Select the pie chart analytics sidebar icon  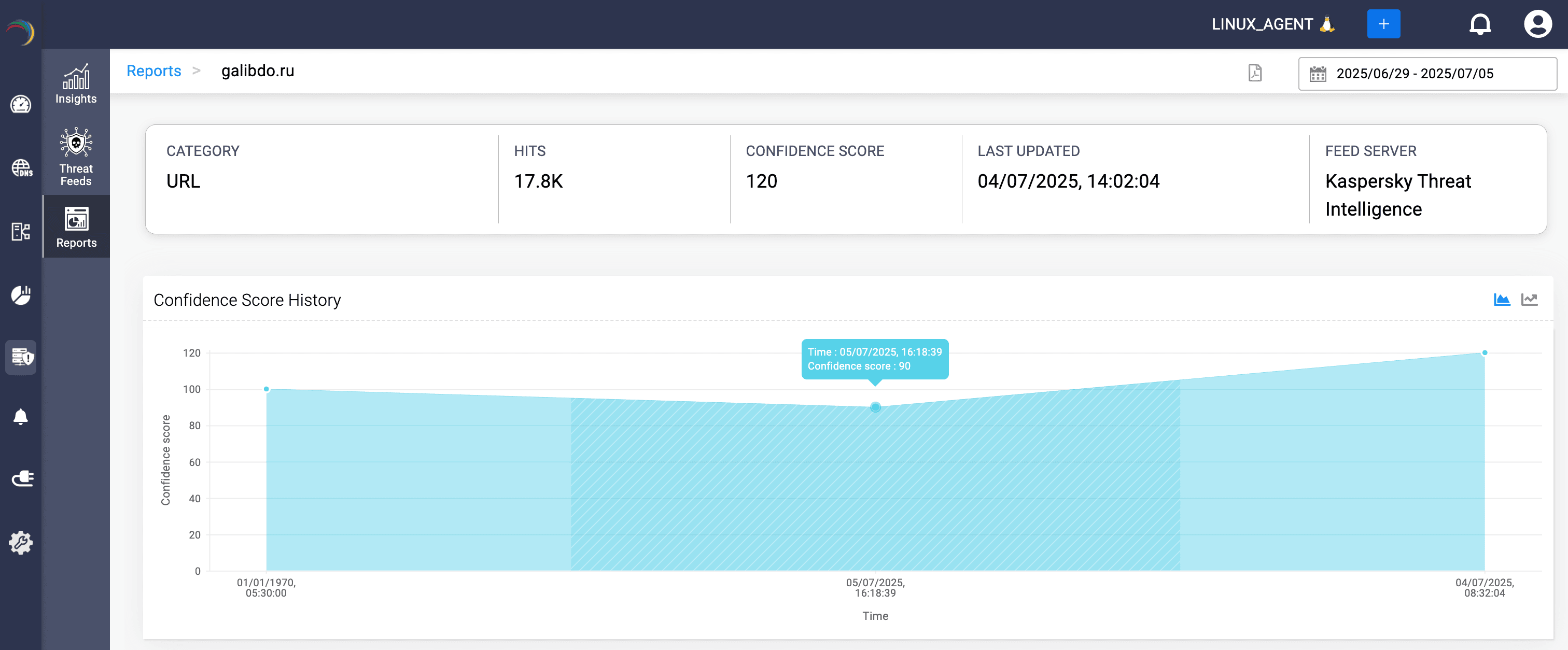coord(21,294)
